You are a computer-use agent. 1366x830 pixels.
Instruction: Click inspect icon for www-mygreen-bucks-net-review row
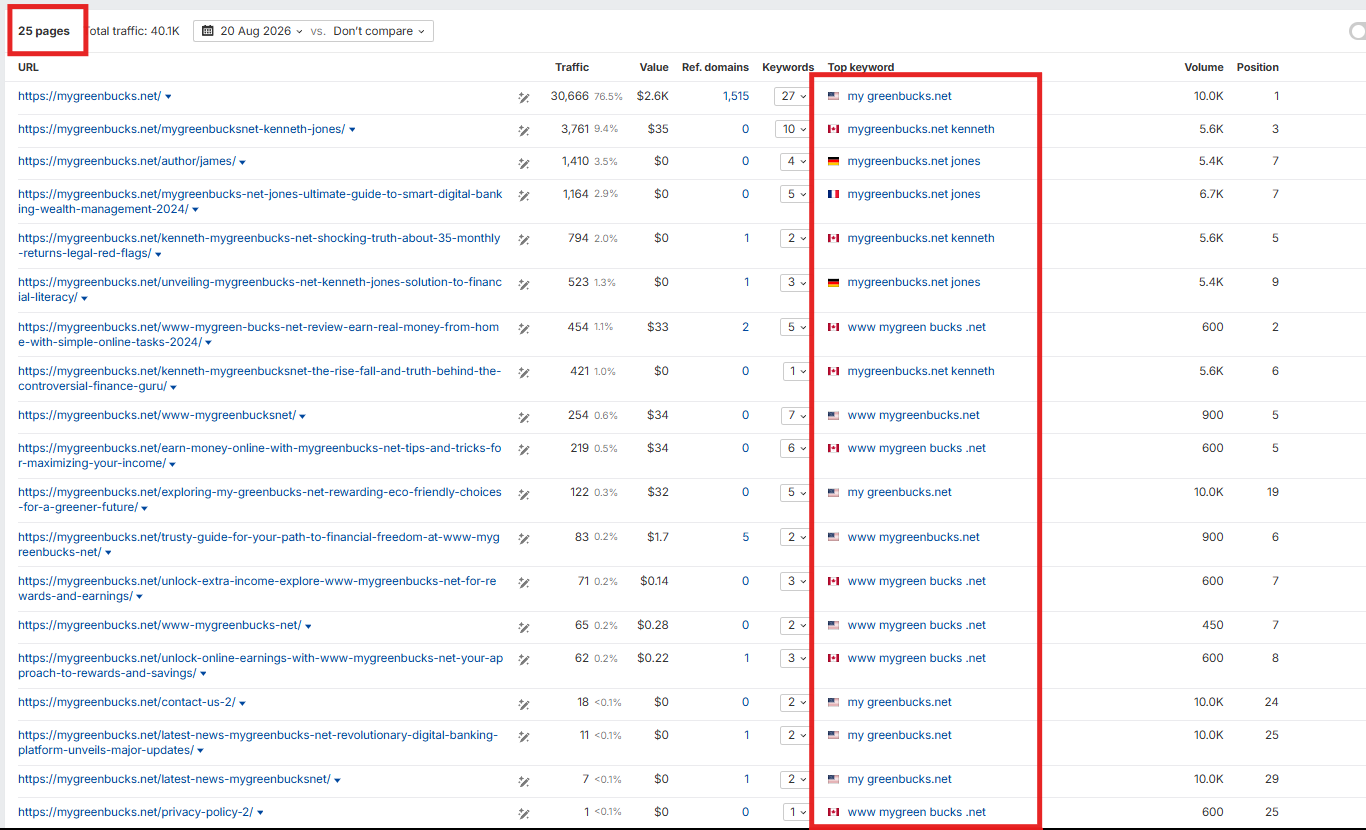point(523,328)
